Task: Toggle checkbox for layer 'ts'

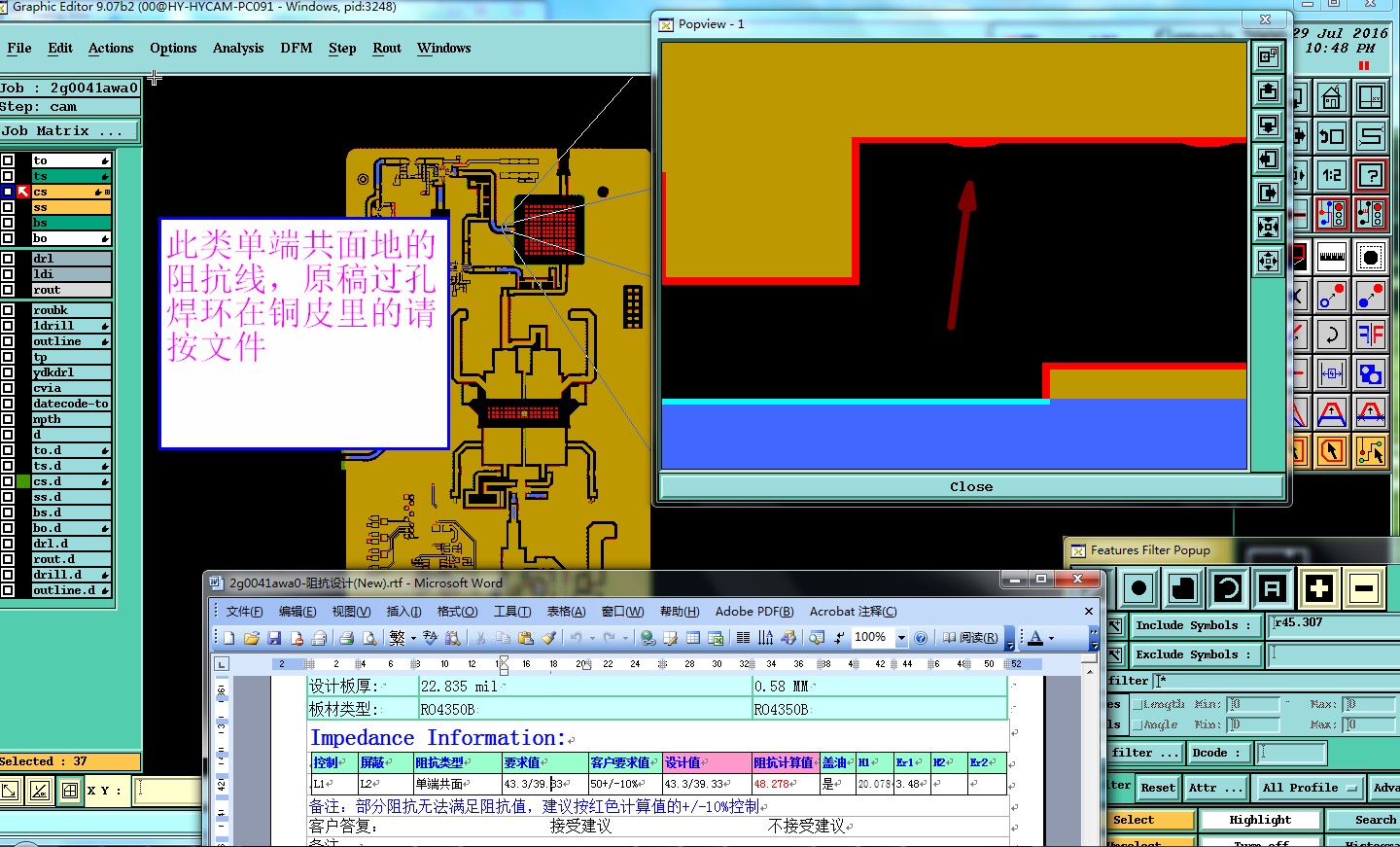Action: pyautogui.click(x=8, y=176)
